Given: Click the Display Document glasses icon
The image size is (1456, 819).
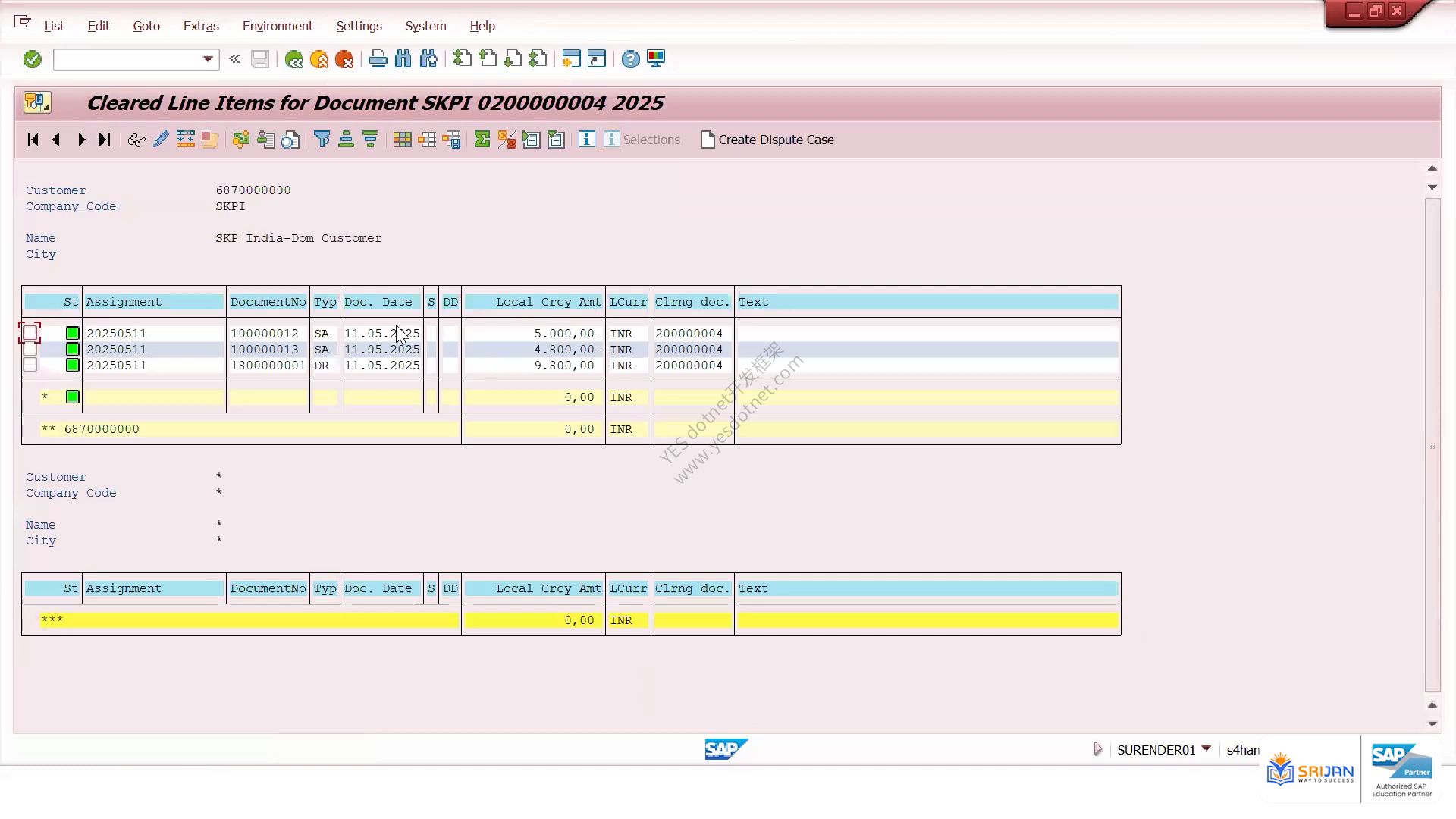Looking at the screenshot, I should 136,140.
